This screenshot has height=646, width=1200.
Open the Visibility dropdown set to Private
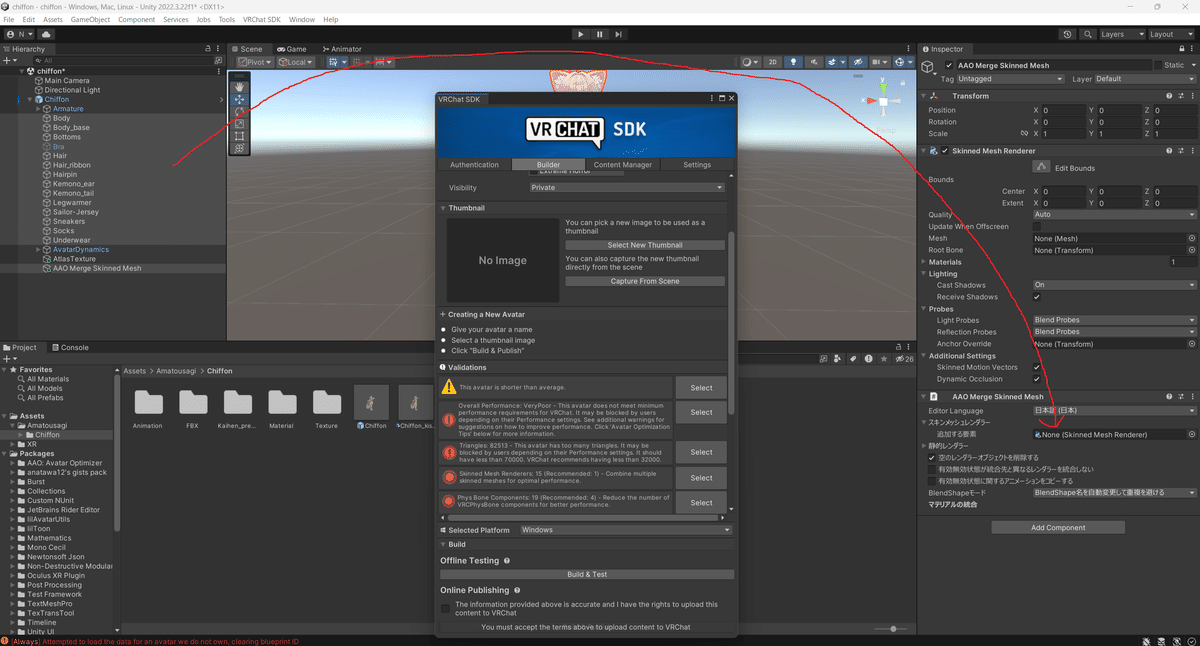(627, 187)
